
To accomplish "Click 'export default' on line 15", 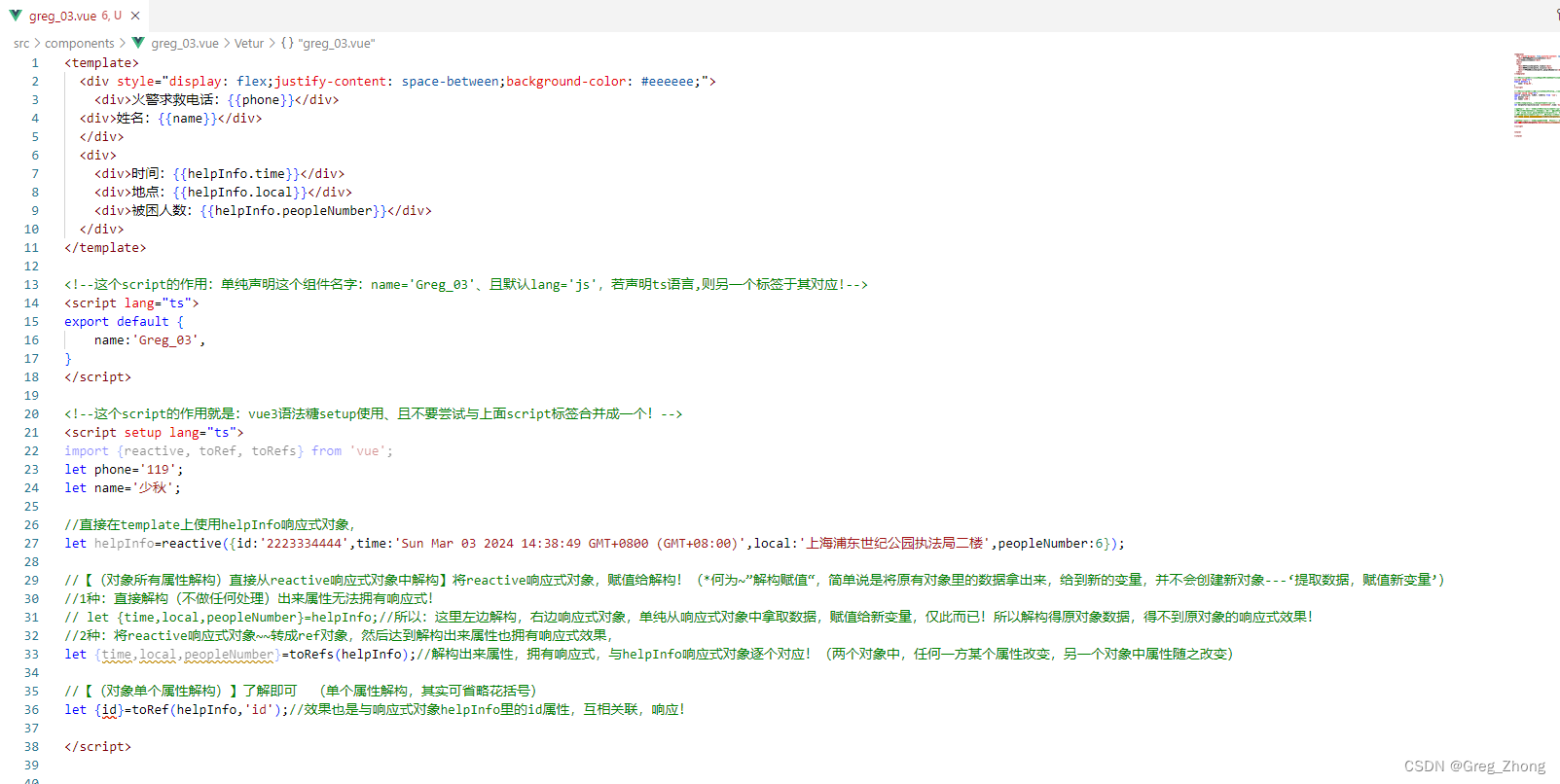I will coord(117,322).
